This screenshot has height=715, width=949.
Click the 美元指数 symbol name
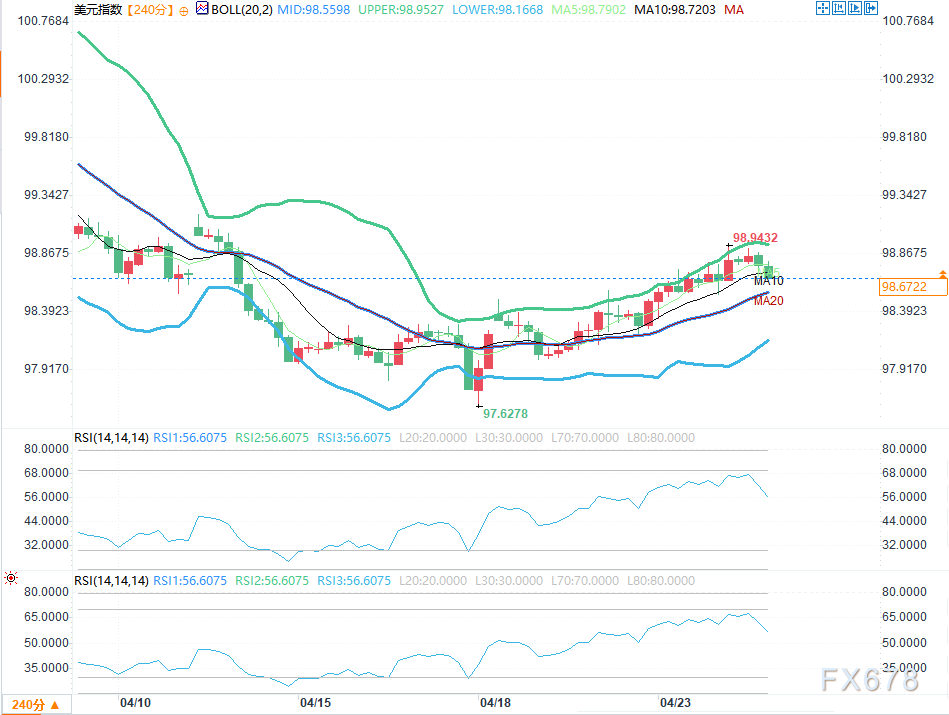point(98,9)
